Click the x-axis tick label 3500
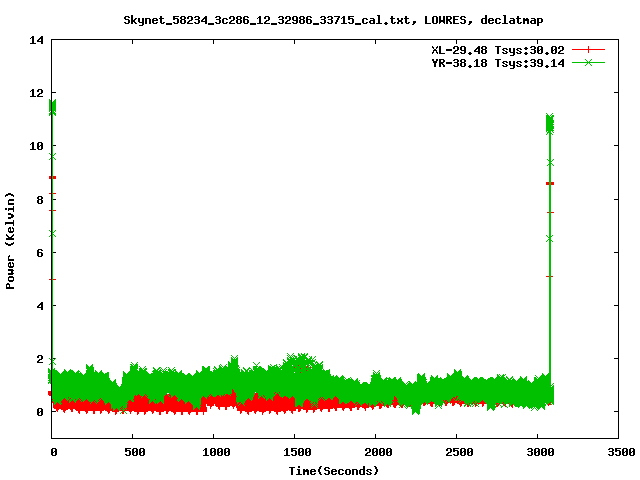 (x=621, y=452)
